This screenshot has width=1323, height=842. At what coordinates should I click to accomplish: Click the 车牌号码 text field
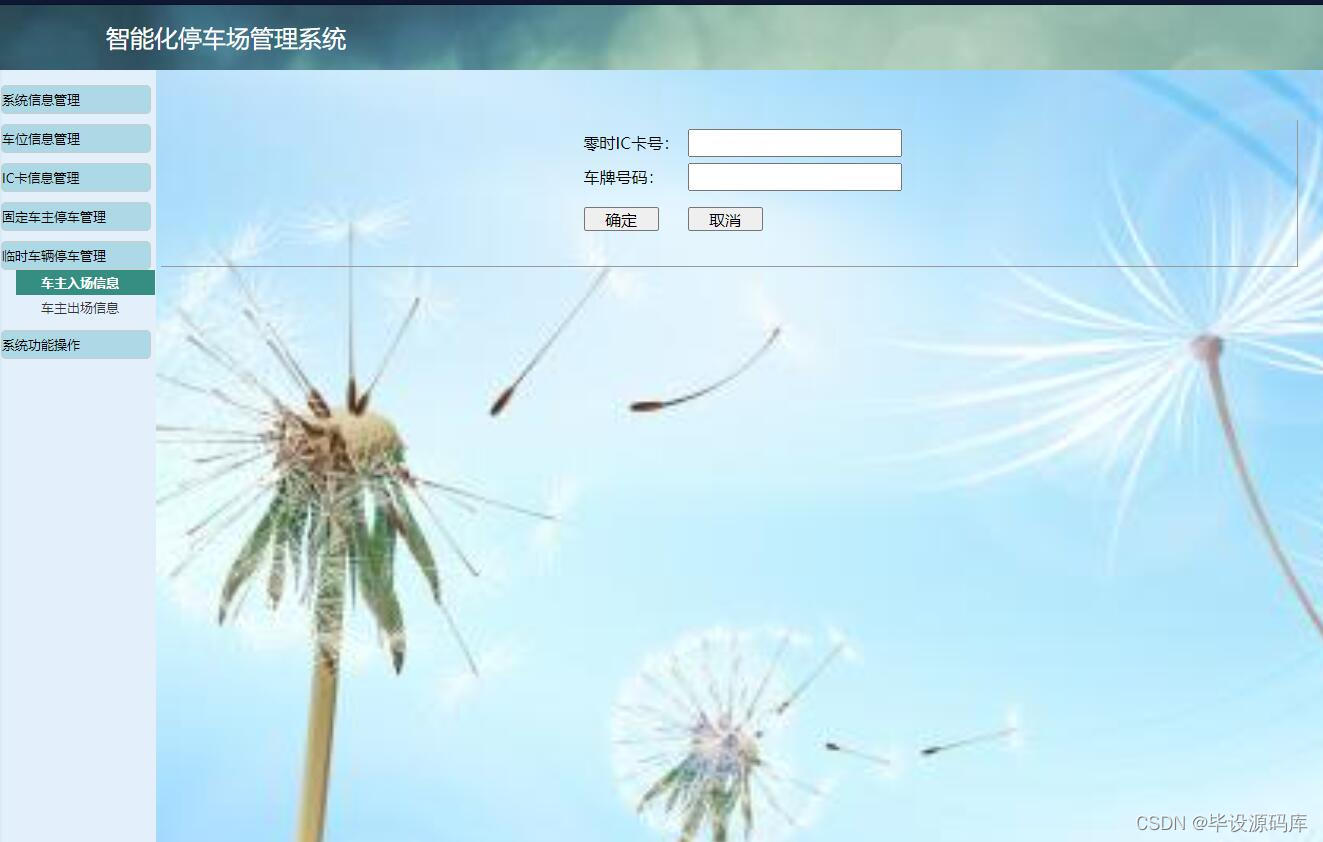pyautogui.click(x=794, y=177)
